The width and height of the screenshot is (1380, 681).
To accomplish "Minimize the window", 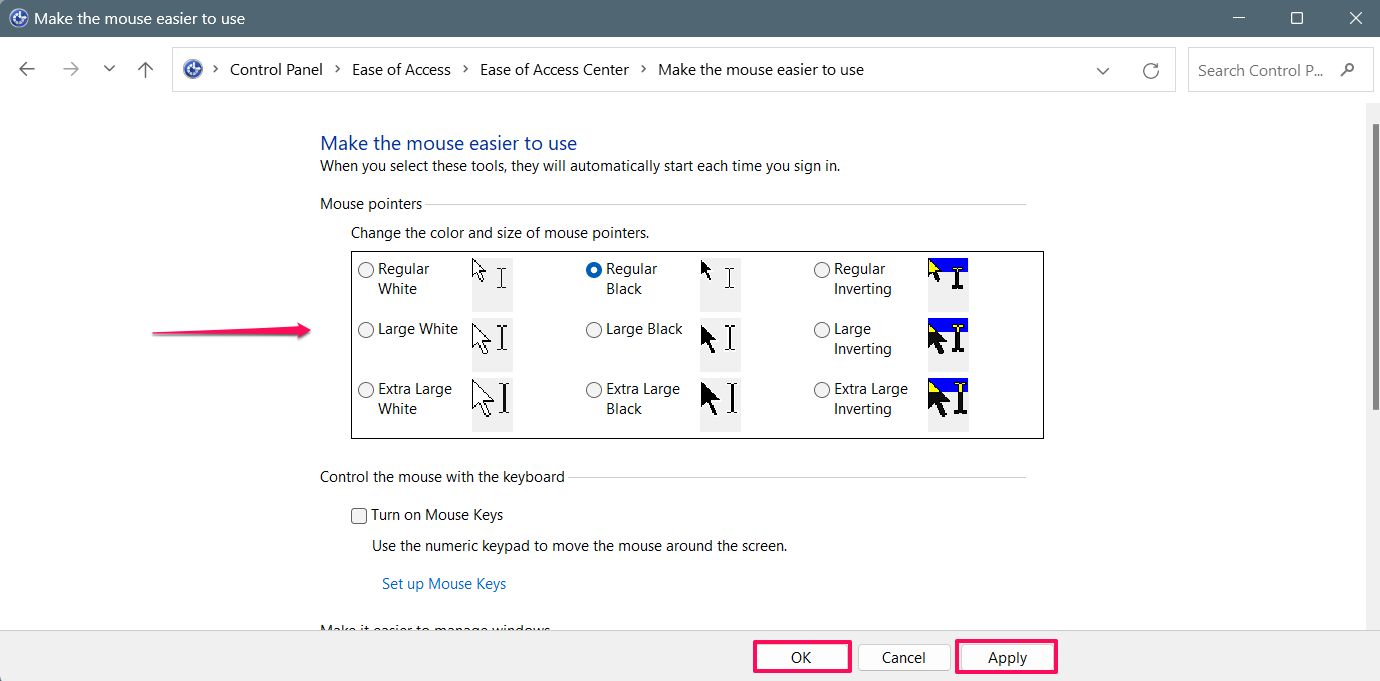I will (1240, 18).
